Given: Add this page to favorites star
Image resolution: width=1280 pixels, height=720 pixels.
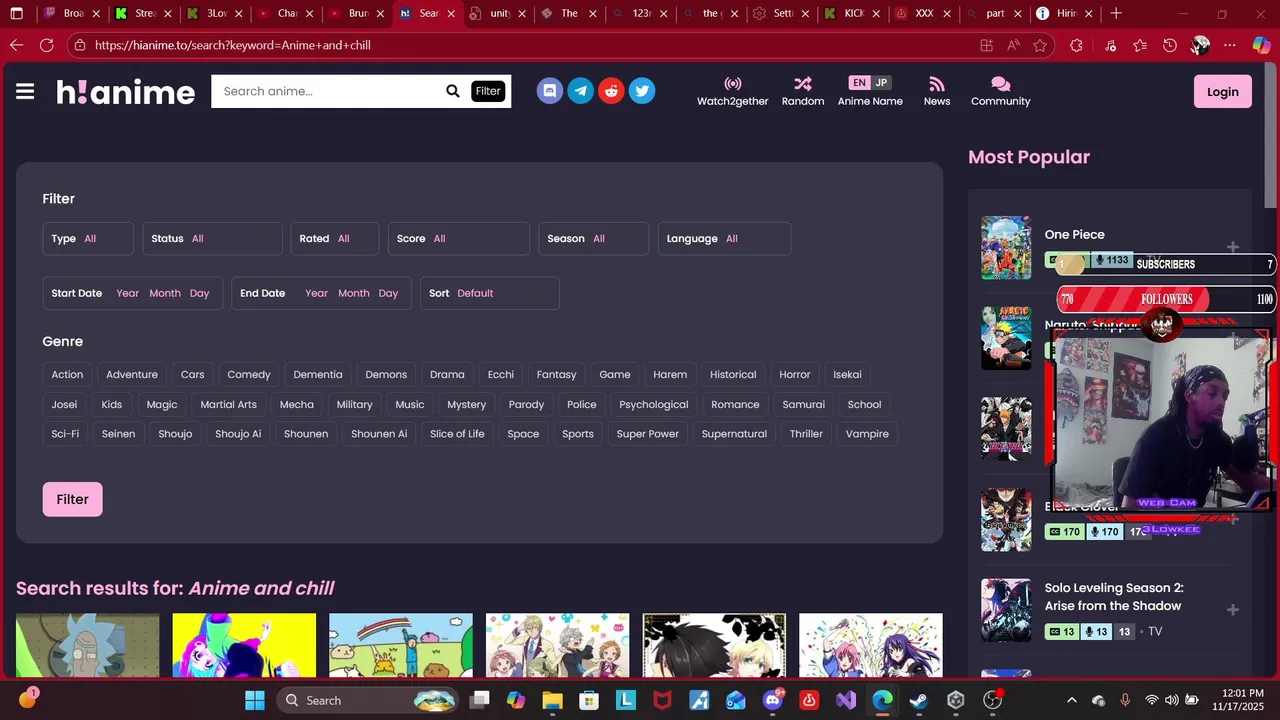Looking at the screenshot, I should pos(1040,45).
